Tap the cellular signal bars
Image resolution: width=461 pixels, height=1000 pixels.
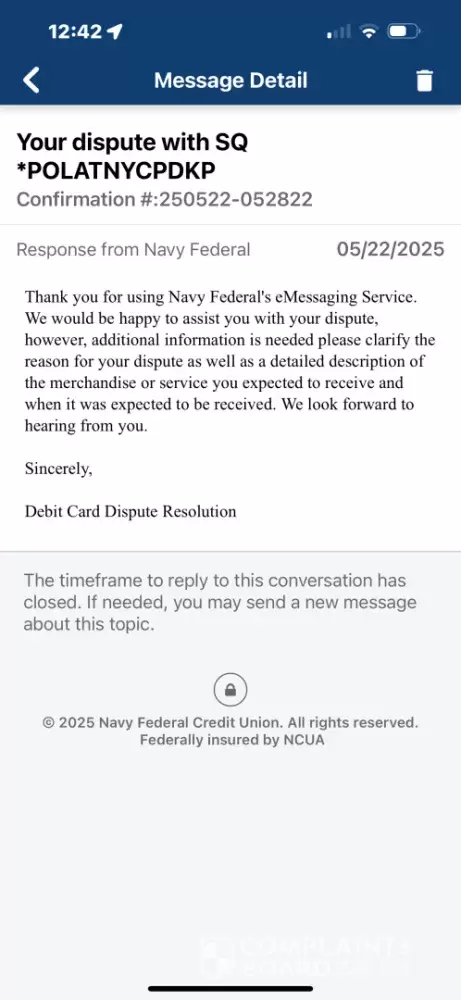coord(339,31)
